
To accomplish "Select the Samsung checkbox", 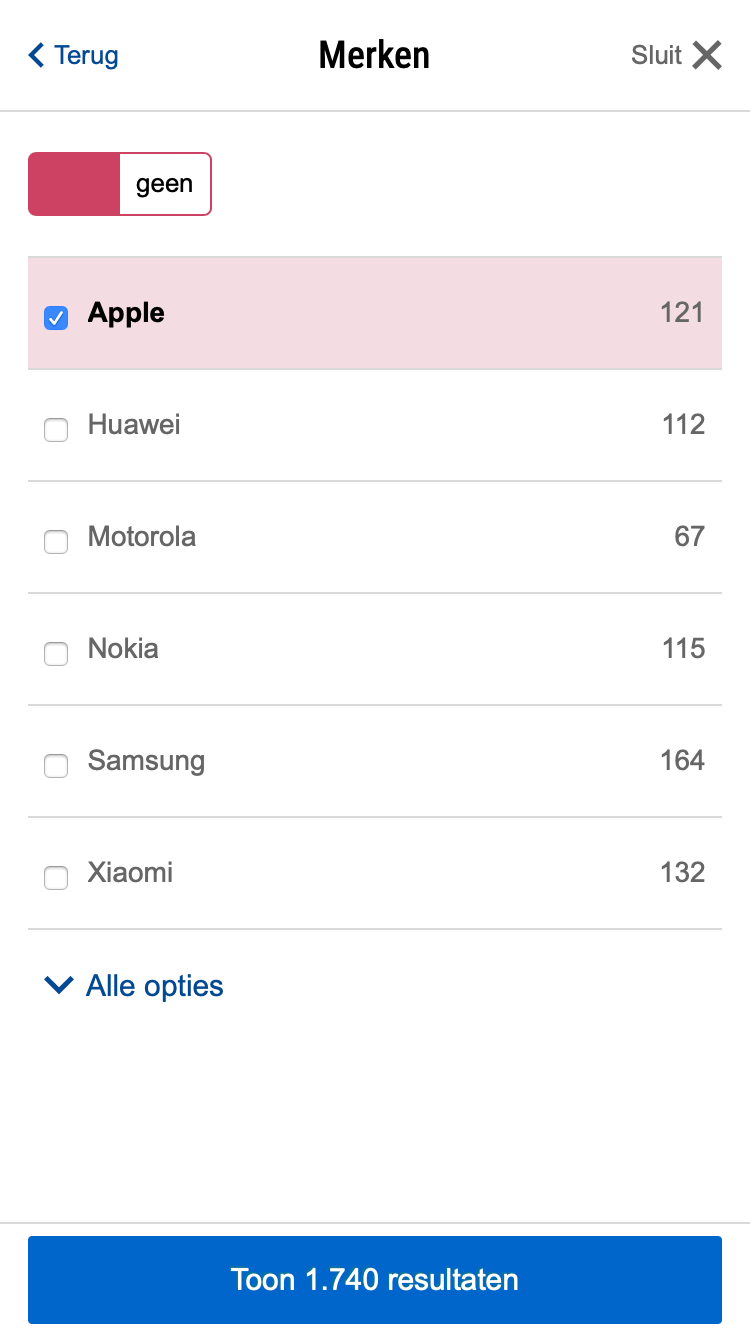I will (x=56, y=766).
